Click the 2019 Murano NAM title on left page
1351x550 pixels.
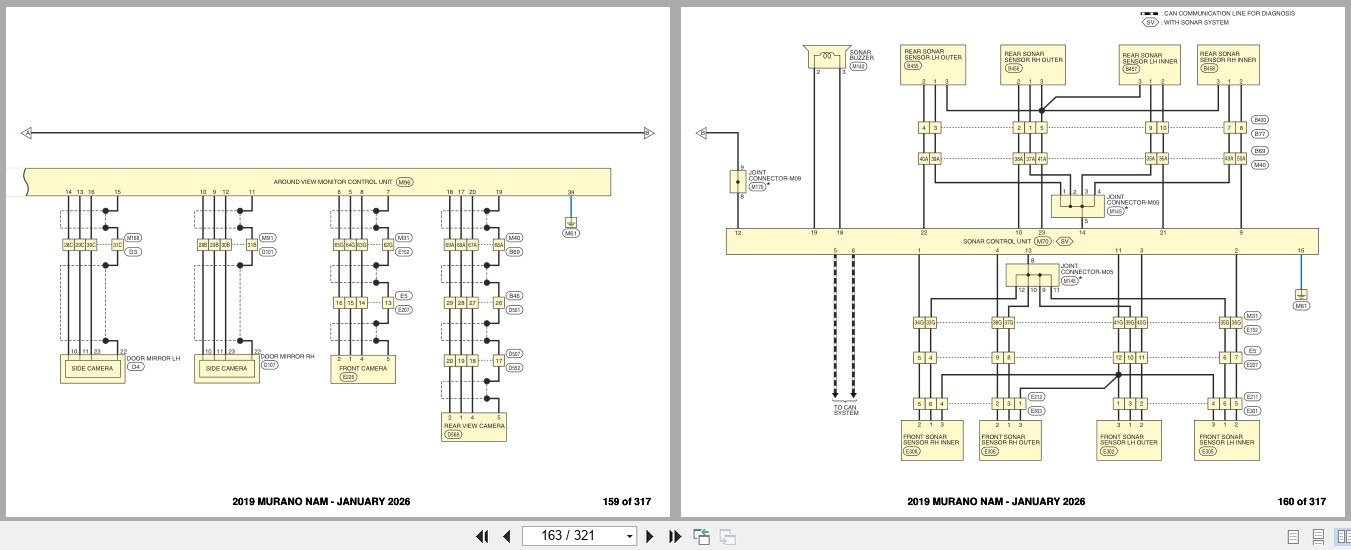(321, 501)
